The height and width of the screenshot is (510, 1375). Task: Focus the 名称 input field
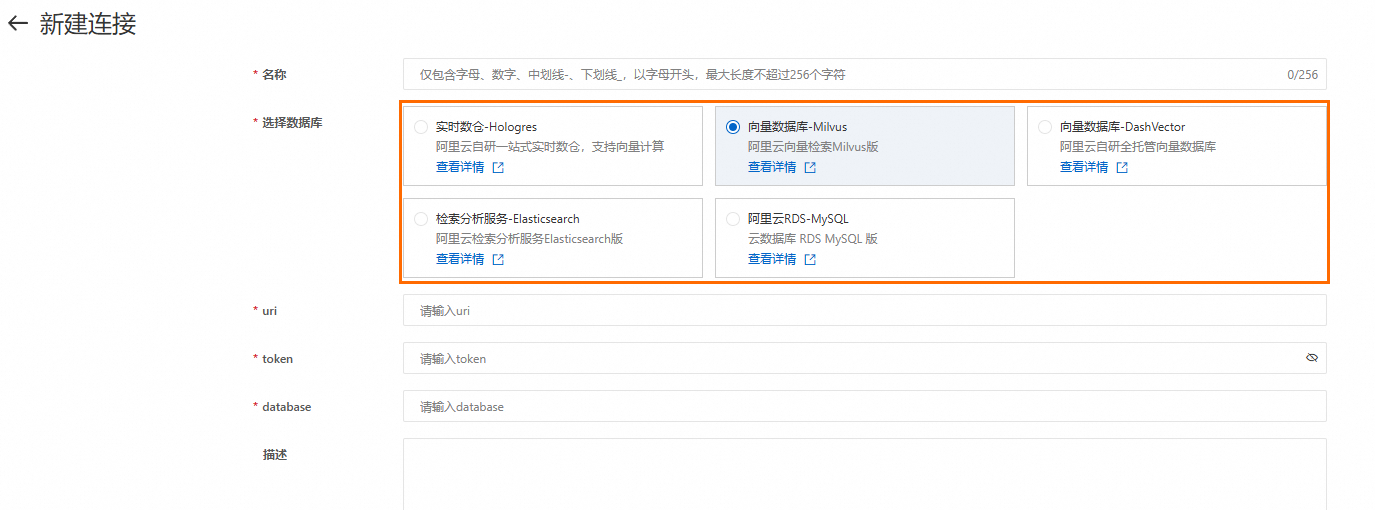[x=865, y=75]
